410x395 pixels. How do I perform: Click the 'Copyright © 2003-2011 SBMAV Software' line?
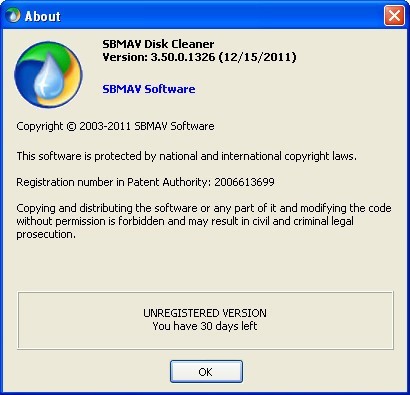(115, 126)
